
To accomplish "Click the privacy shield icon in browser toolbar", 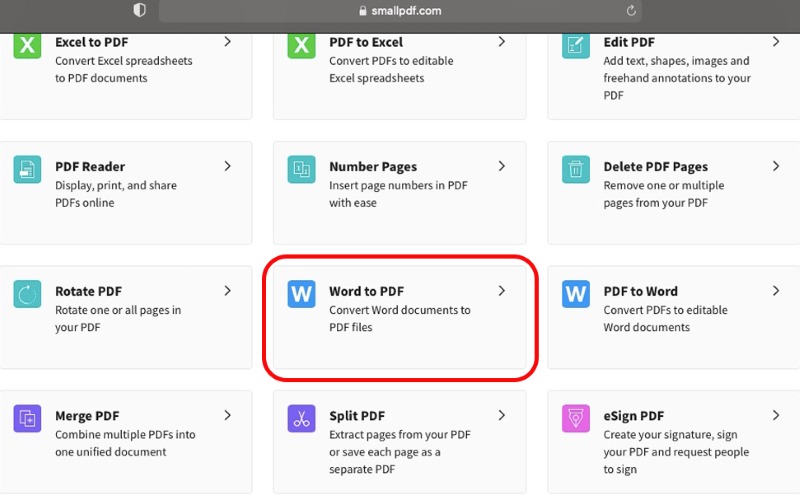I will (139, 10).
